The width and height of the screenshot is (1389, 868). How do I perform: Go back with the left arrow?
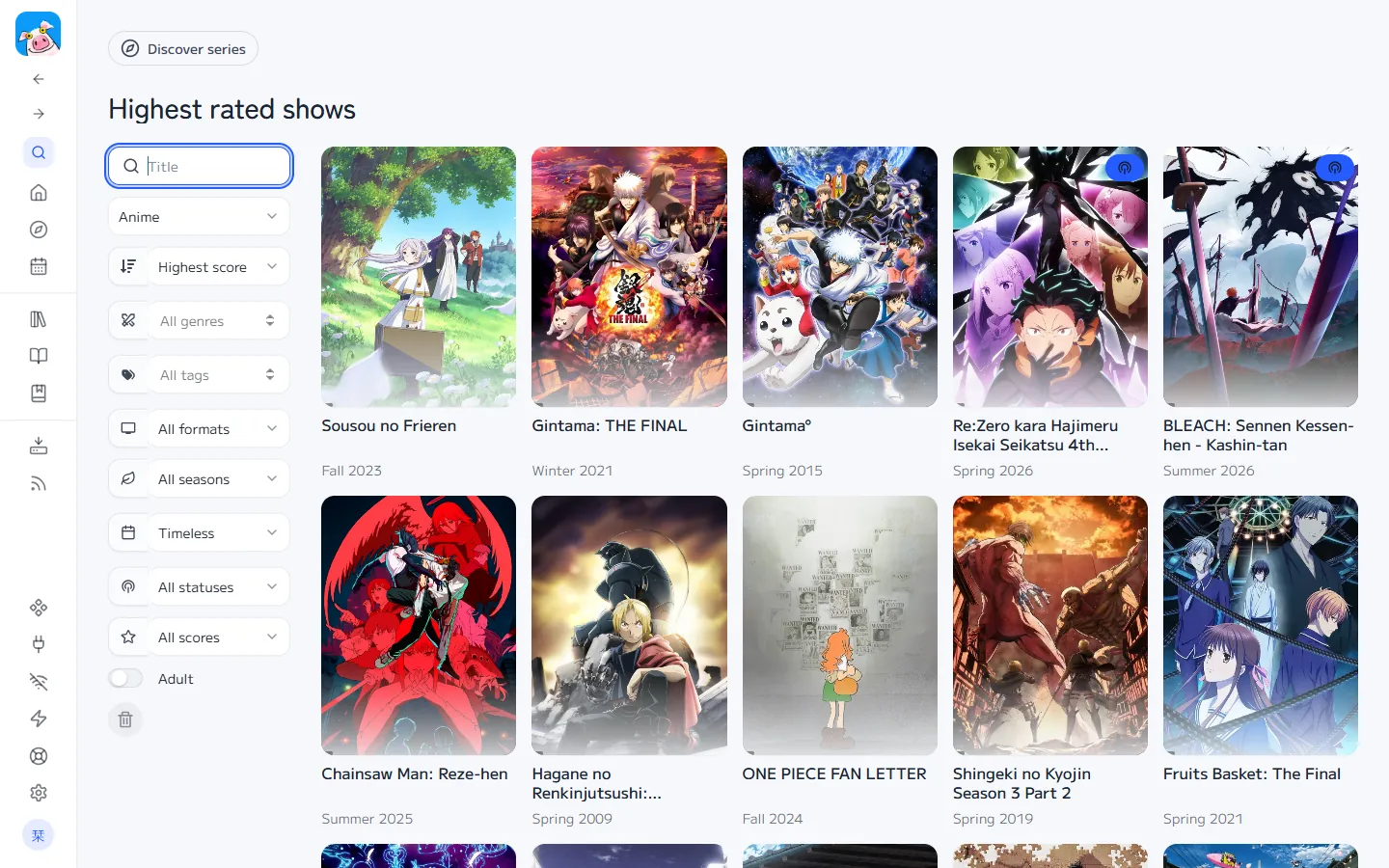tap(39, 79)
